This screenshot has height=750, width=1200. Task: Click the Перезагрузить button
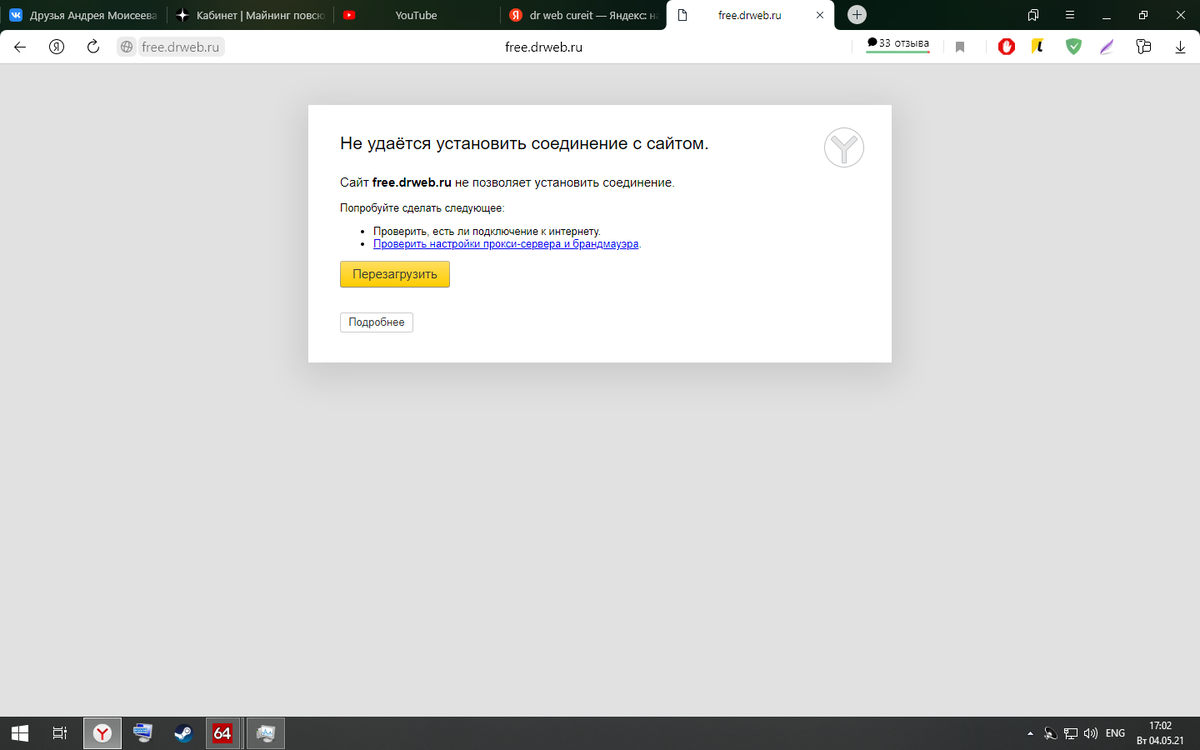(395, 274)
